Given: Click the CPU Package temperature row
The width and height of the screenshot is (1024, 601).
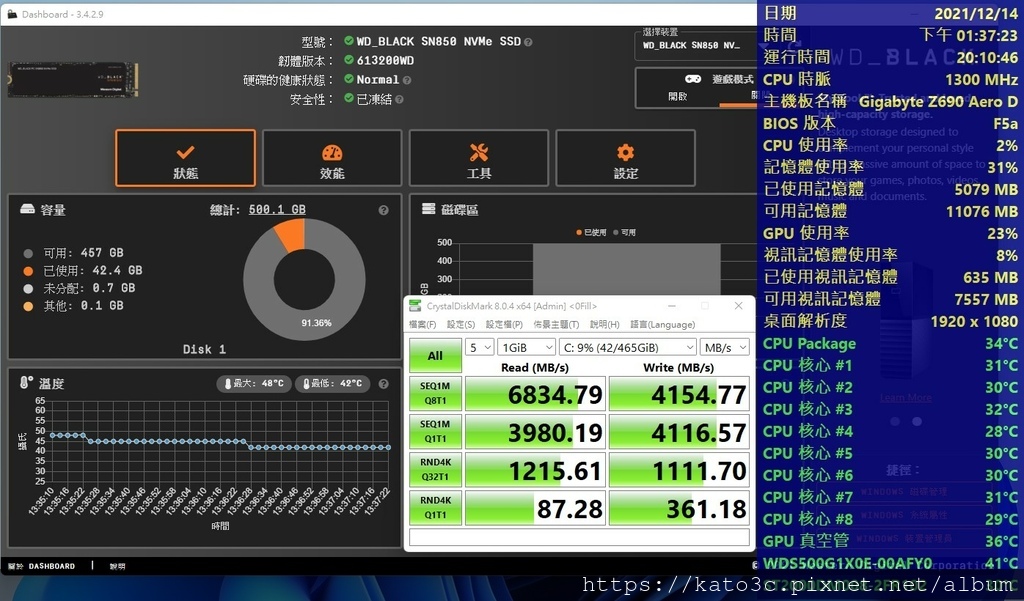Looking at the screenshot, I should tap(890, 344).
